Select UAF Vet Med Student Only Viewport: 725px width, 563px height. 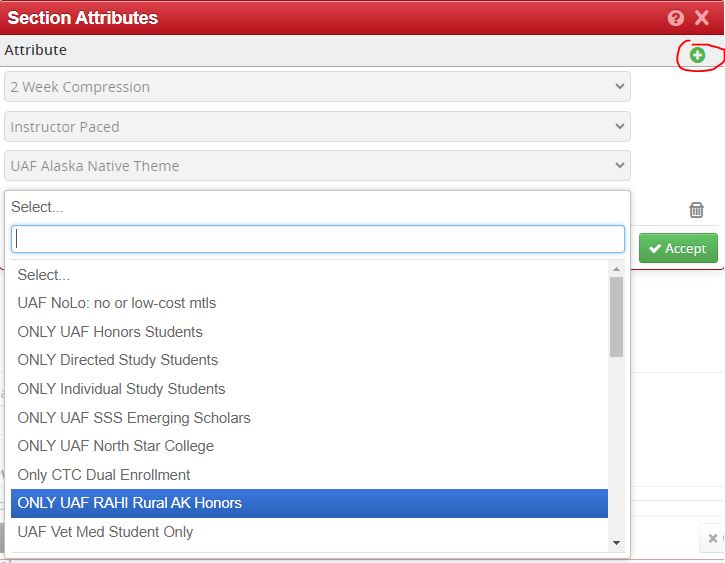(x=105, y=532)
